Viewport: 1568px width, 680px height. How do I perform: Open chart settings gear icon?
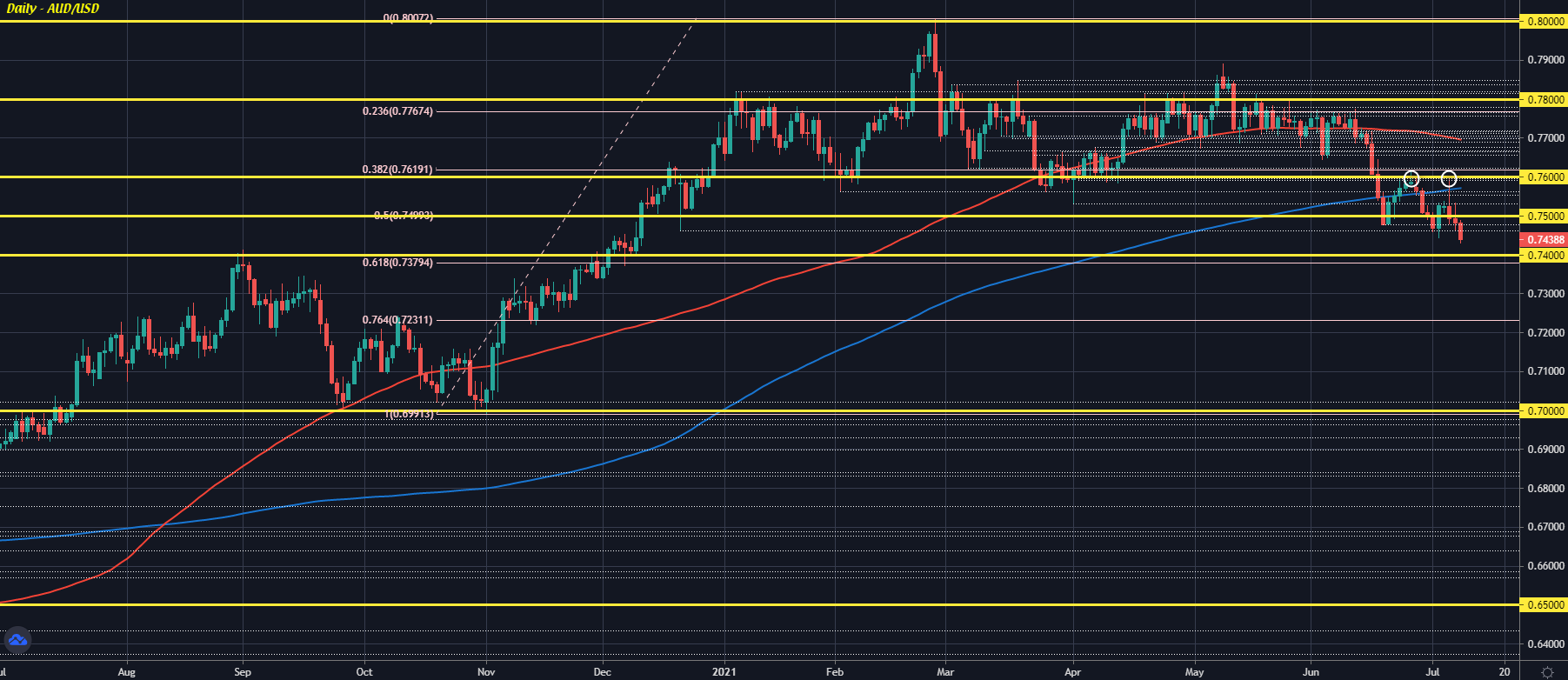click(x=1547, y=672)
